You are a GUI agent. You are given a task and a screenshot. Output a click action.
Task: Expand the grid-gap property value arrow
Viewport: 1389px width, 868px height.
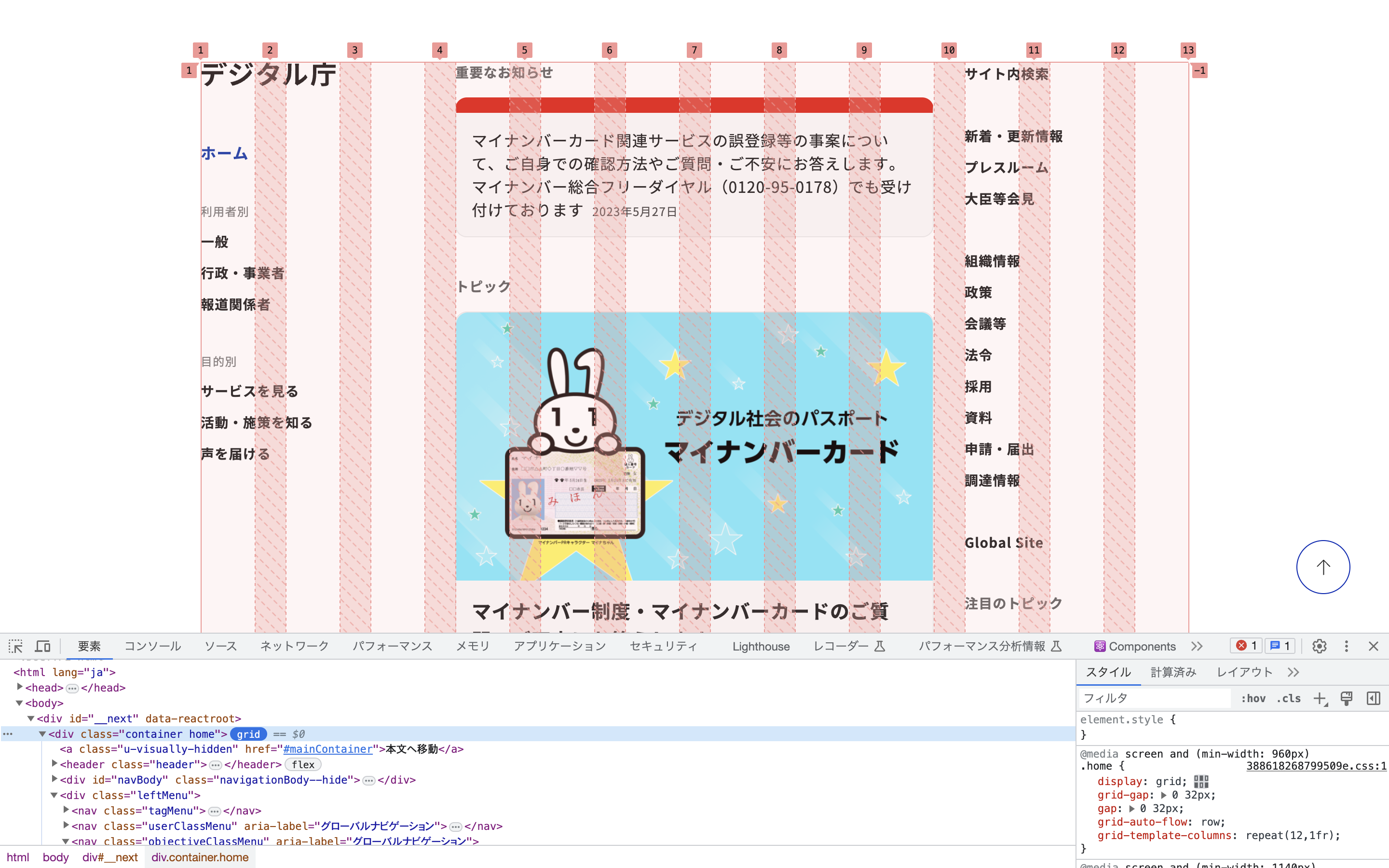coord(1163,795)
